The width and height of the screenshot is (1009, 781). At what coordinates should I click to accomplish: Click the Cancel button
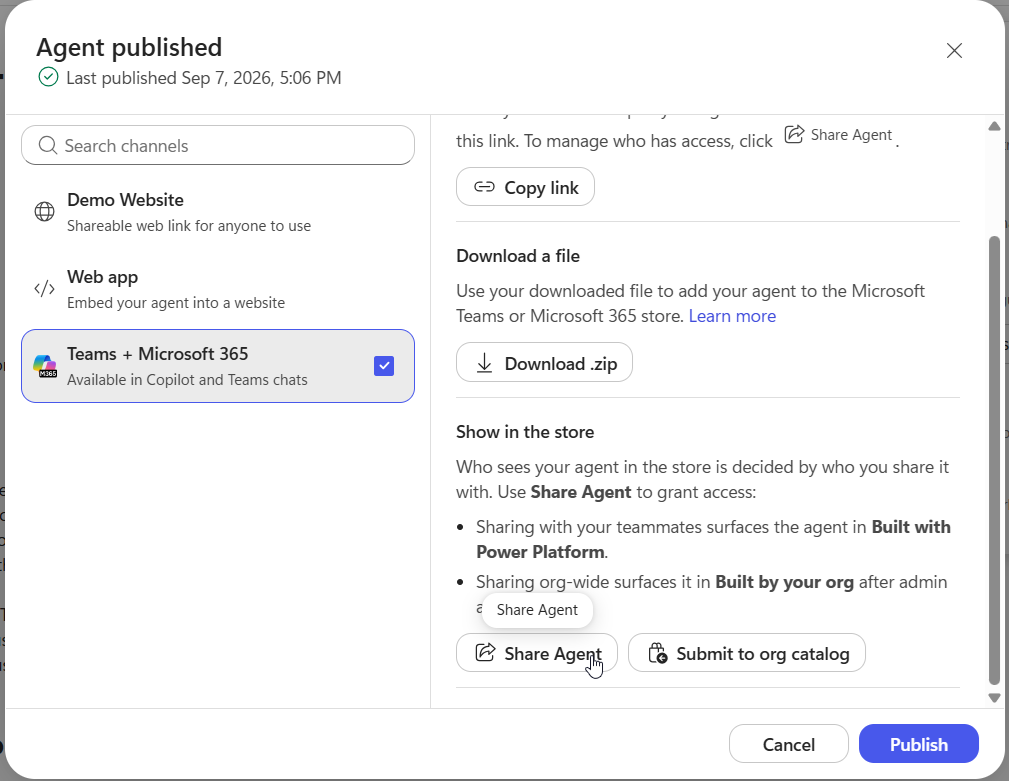[x=788, y=744]
